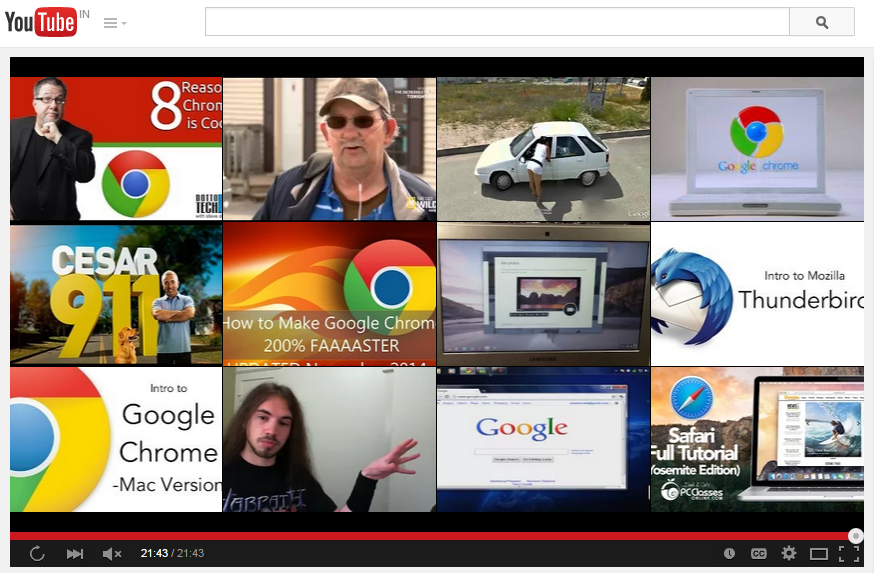This screenshot has width=874, height=573.
Task: Open Intro to Google Chrome Mac Version video
Action: [x=116, y=439]
